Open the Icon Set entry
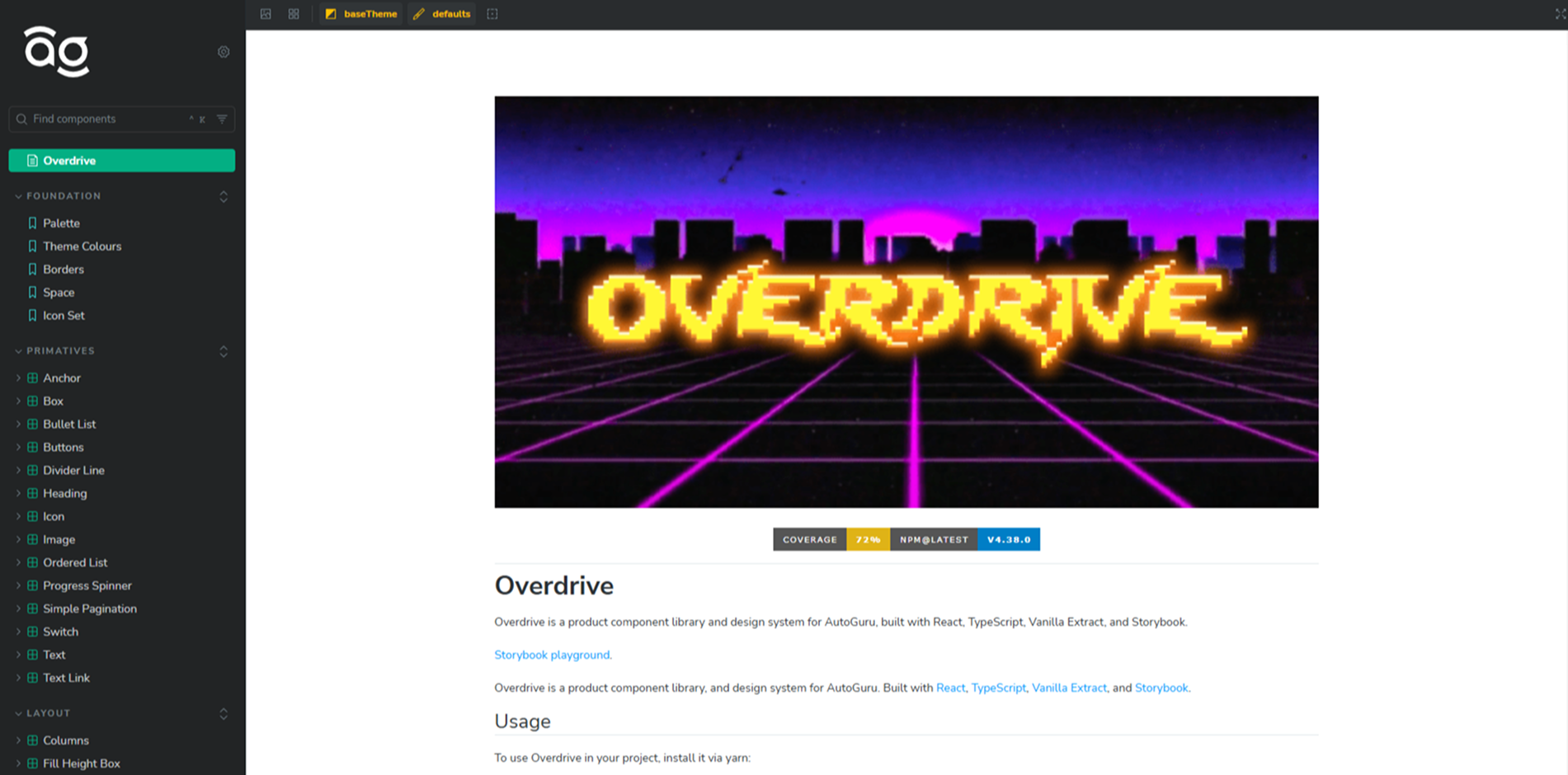This screenshot has width=1568, height=775. pyautogui.click(x=64, y=316)
